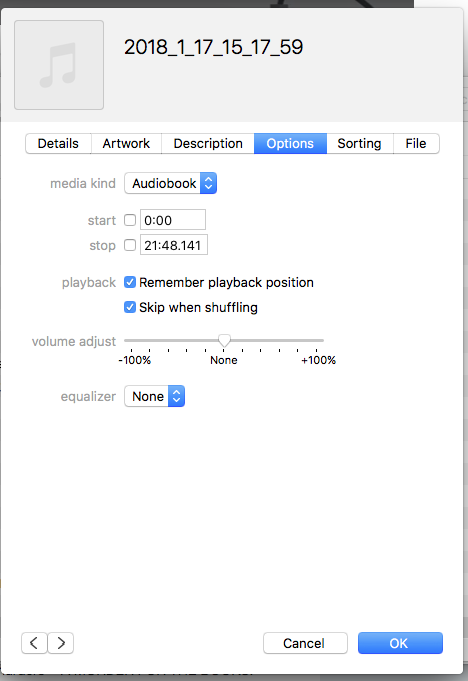This screenshot has height=681, width=468.
Task: Open the Artwork tab
Action: 126,143
